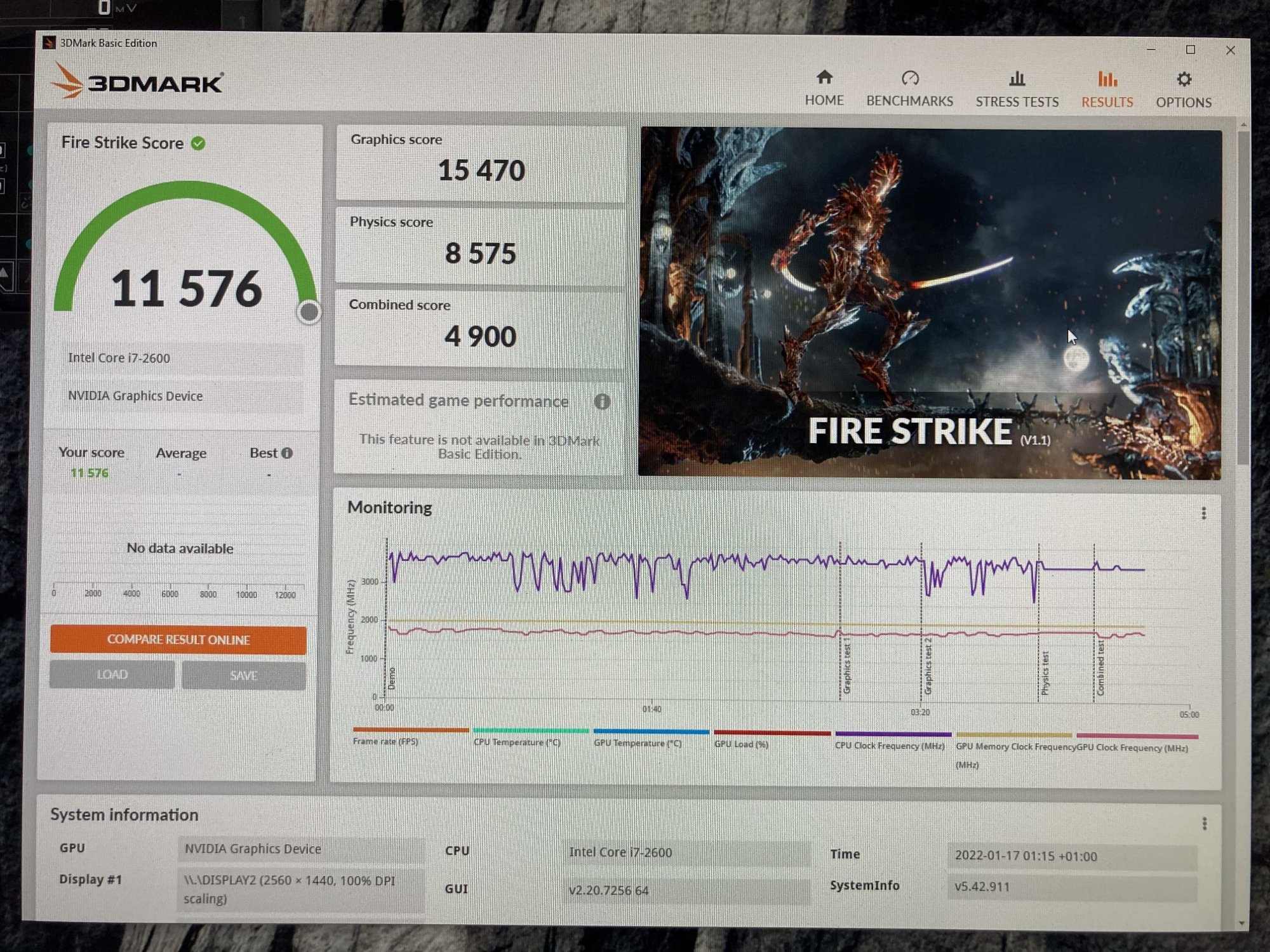Open System information three-dot menu
Image resolution: width=1270 pixels, height=952 pixels.
coord(1204,824)
